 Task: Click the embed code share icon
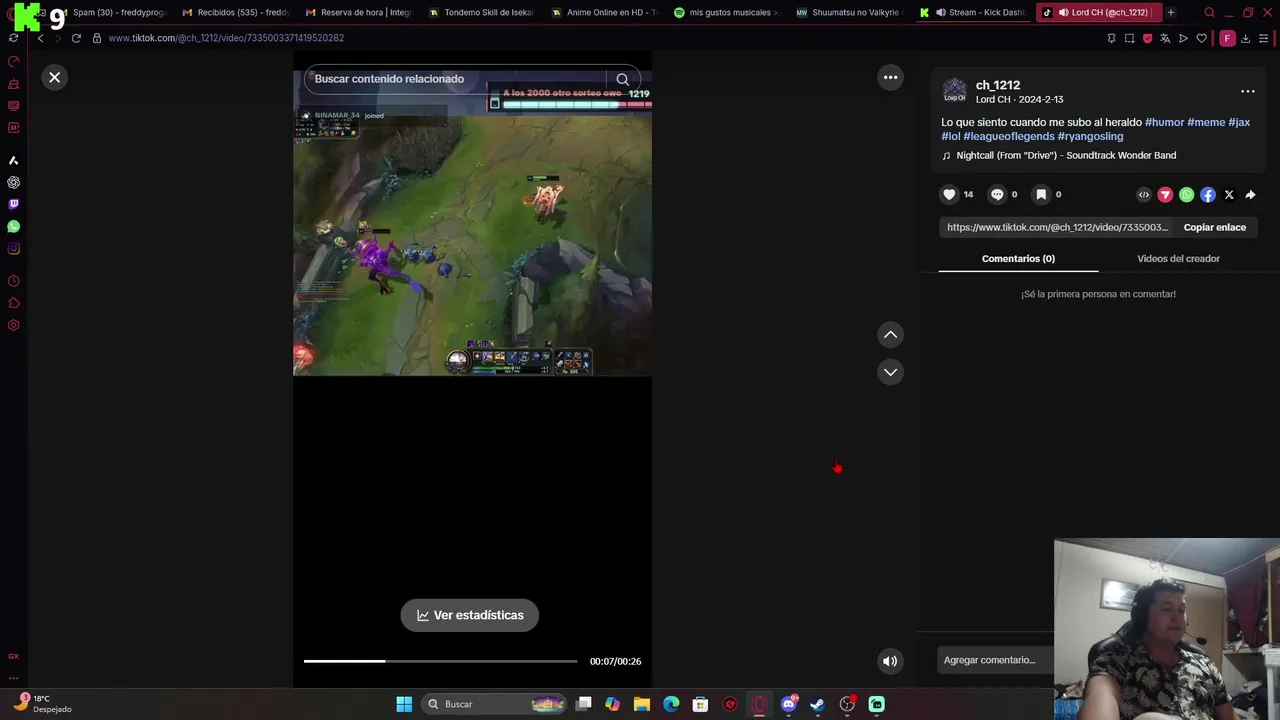pos(1144,195)
